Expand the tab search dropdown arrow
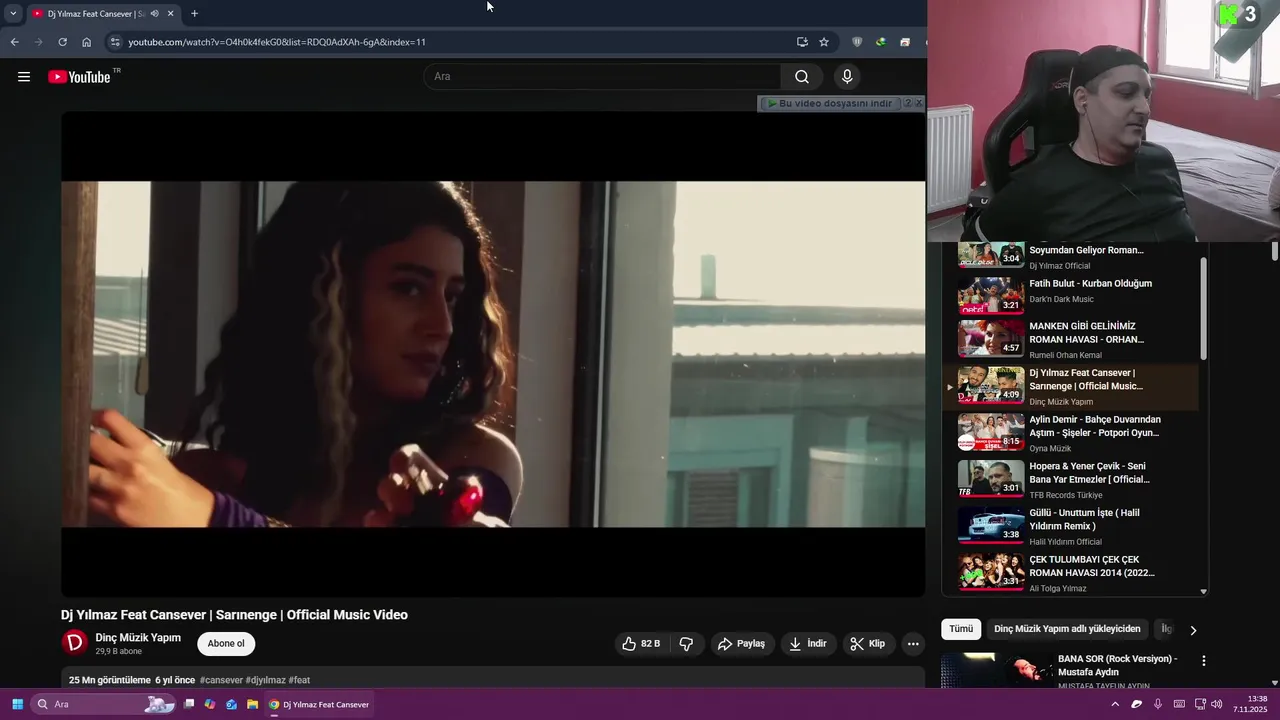Image resolution: width=1280 pixels, height=720 pixels. click(x=13, y=14)
